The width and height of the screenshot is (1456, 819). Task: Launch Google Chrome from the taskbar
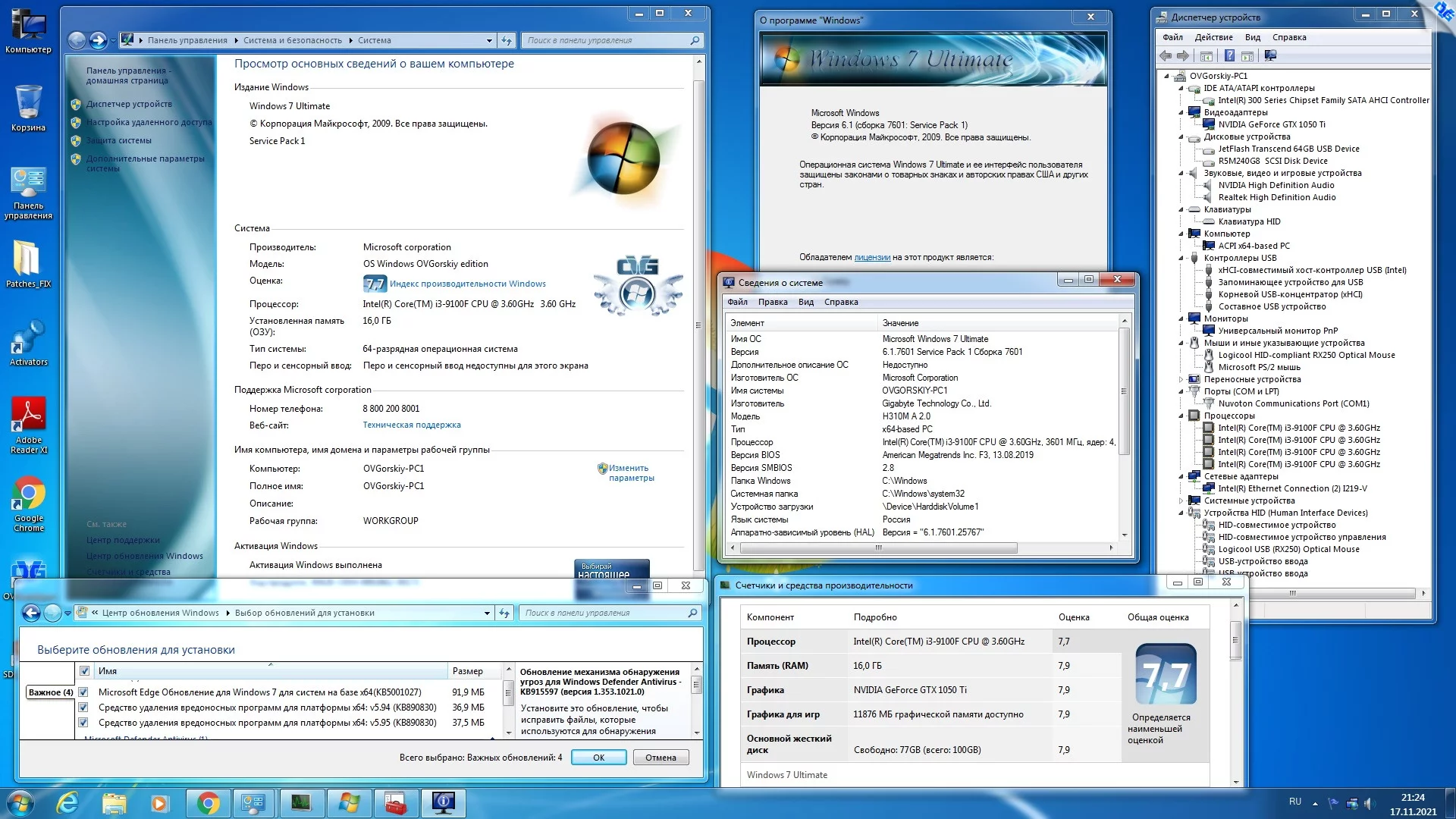208,803
